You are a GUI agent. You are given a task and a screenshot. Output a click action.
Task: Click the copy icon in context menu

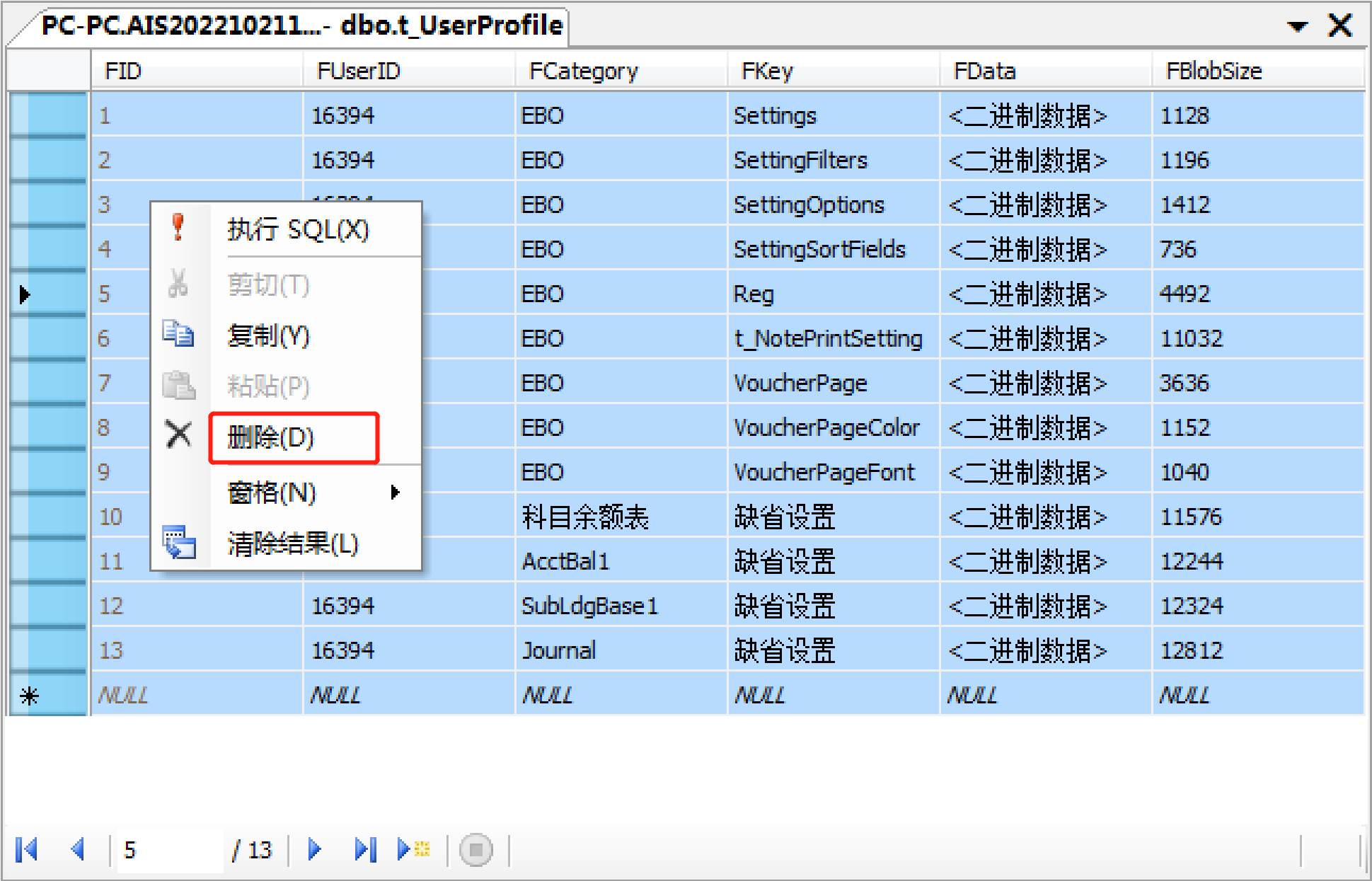point(178,334)
